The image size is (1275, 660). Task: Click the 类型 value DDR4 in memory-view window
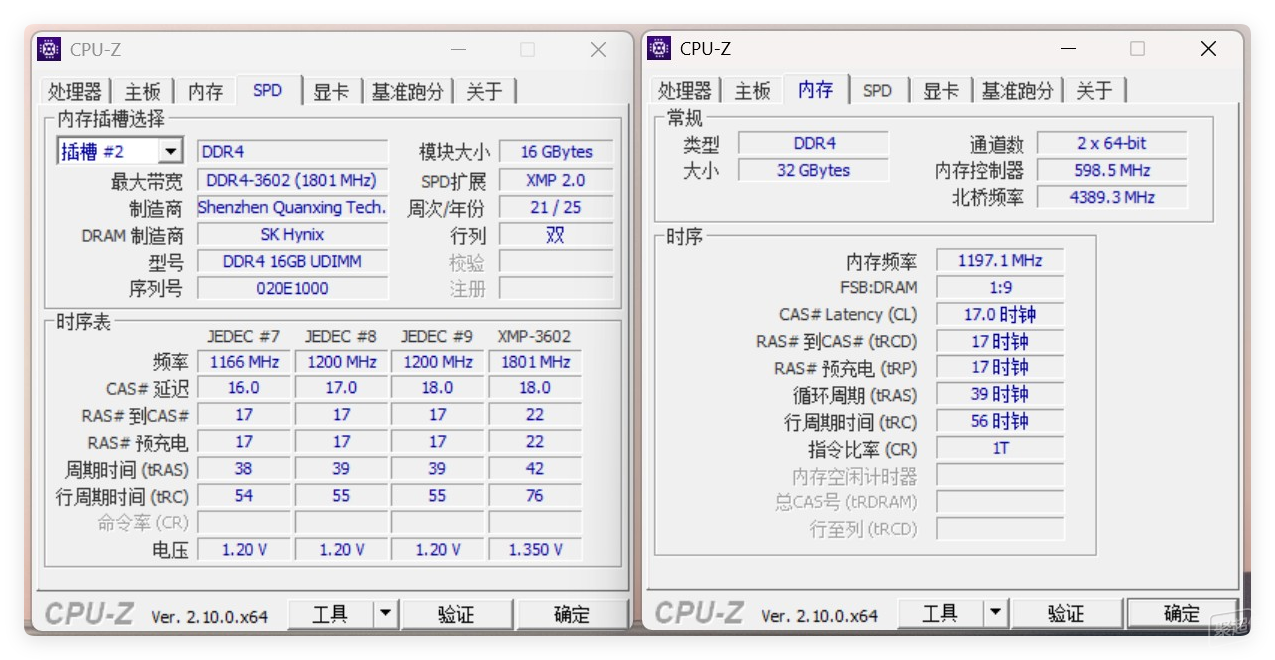click(814, 143)
